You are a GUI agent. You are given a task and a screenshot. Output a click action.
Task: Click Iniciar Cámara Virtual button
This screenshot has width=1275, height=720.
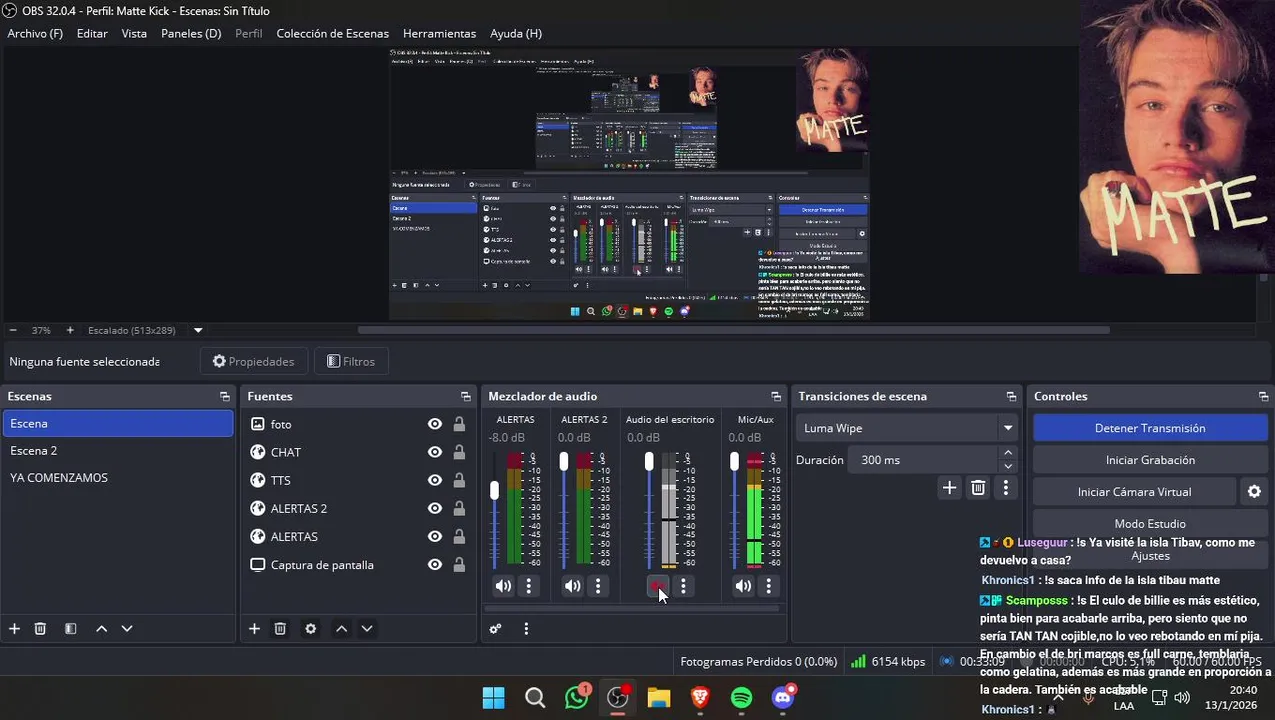coord(1134,492)
